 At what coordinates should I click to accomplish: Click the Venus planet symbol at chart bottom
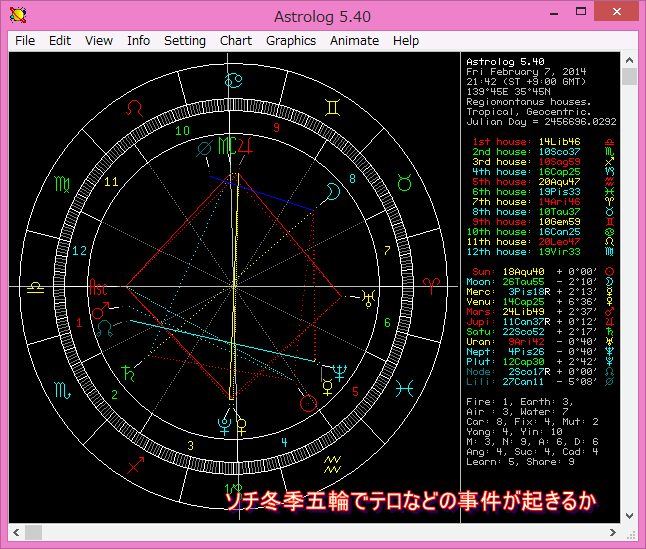click(242, 426)
